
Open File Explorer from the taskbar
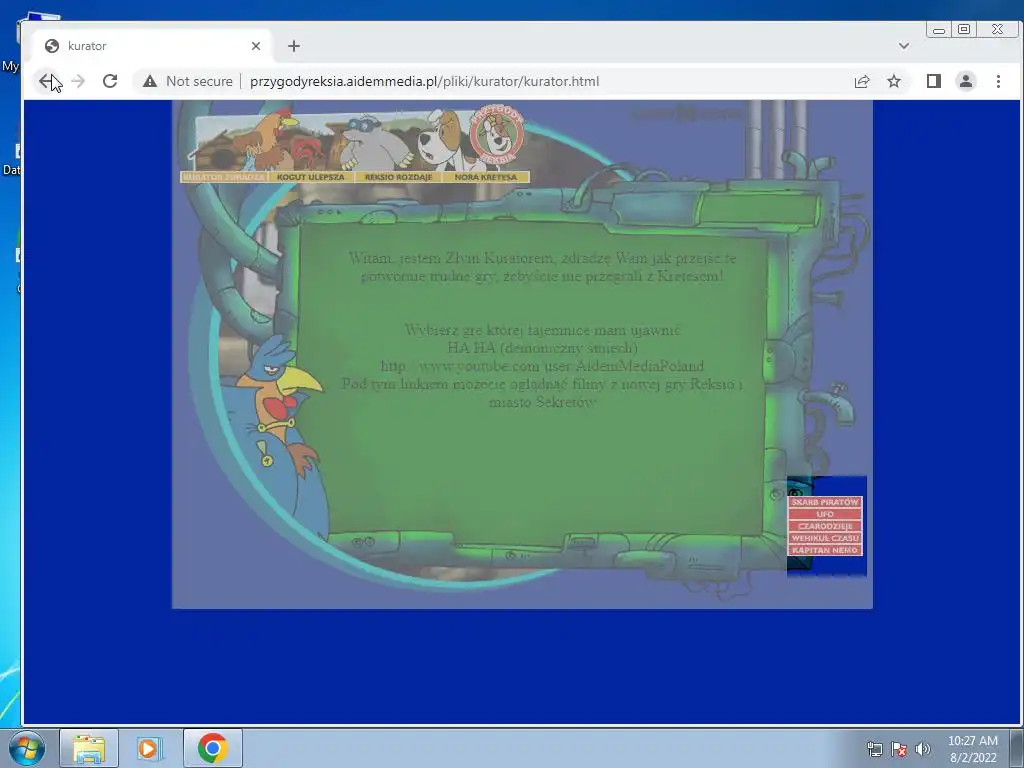[x=89, y=748]
